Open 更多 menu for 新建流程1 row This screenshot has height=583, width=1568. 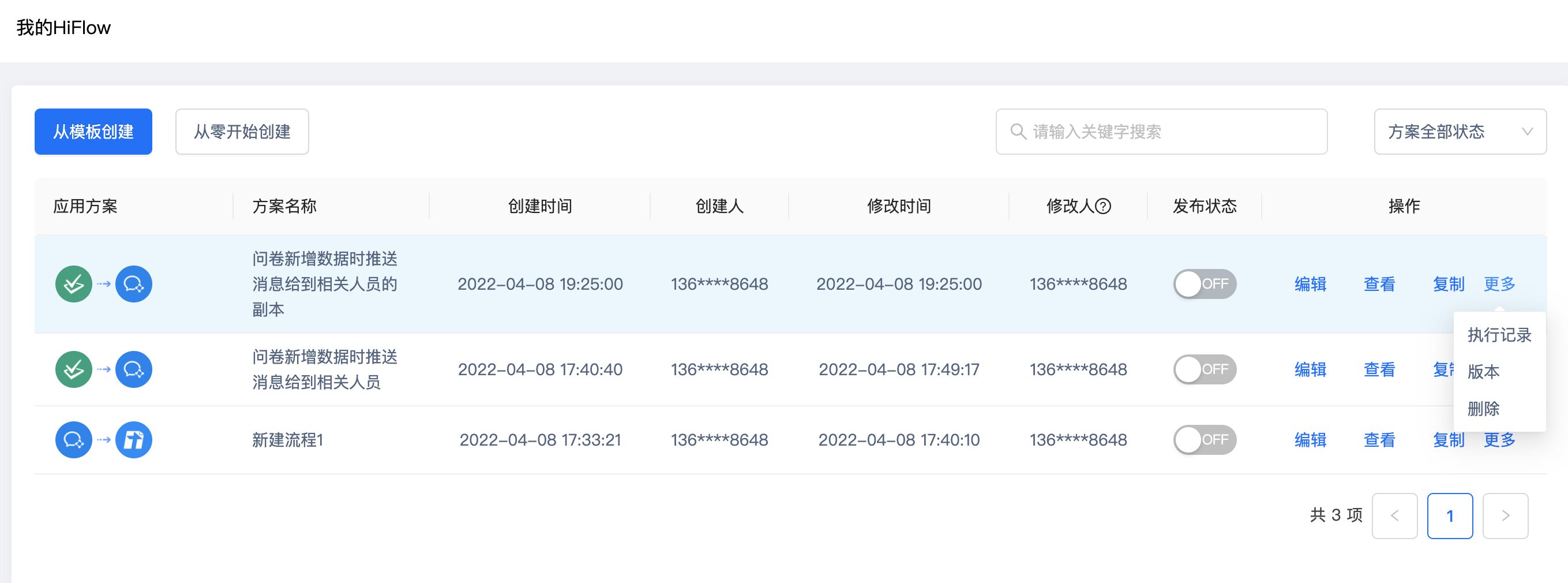point(1499,440)
